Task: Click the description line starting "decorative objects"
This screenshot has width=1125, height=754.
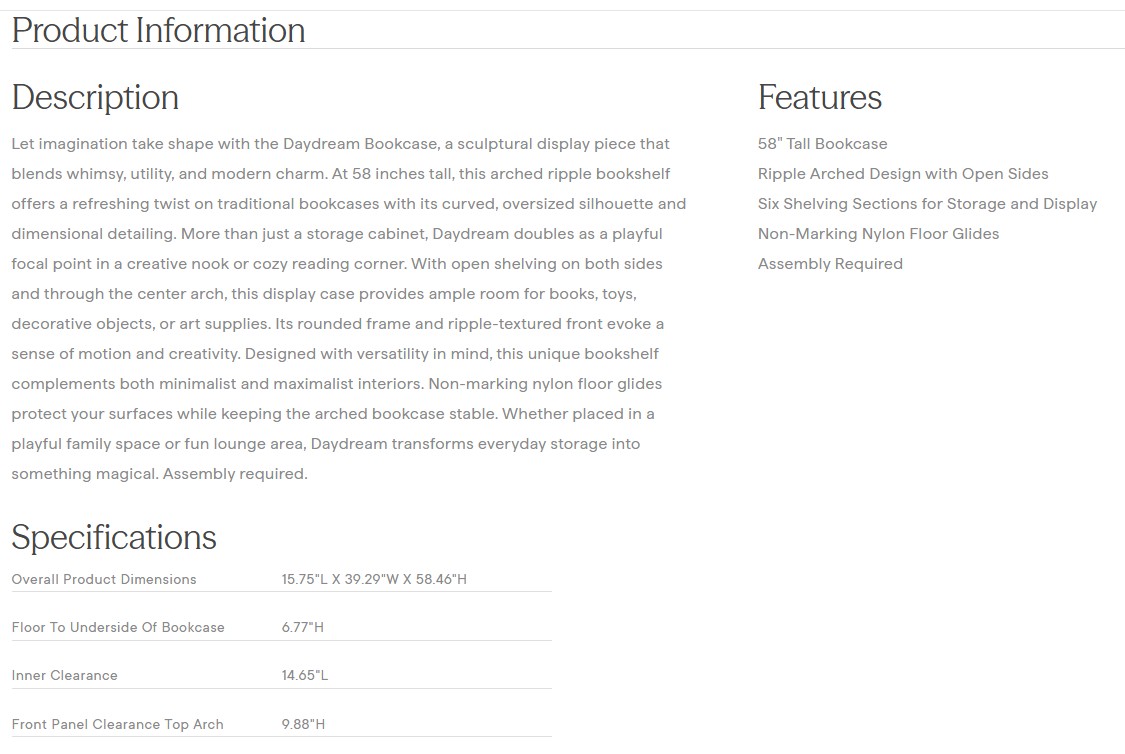Action: tap(337, 324)
